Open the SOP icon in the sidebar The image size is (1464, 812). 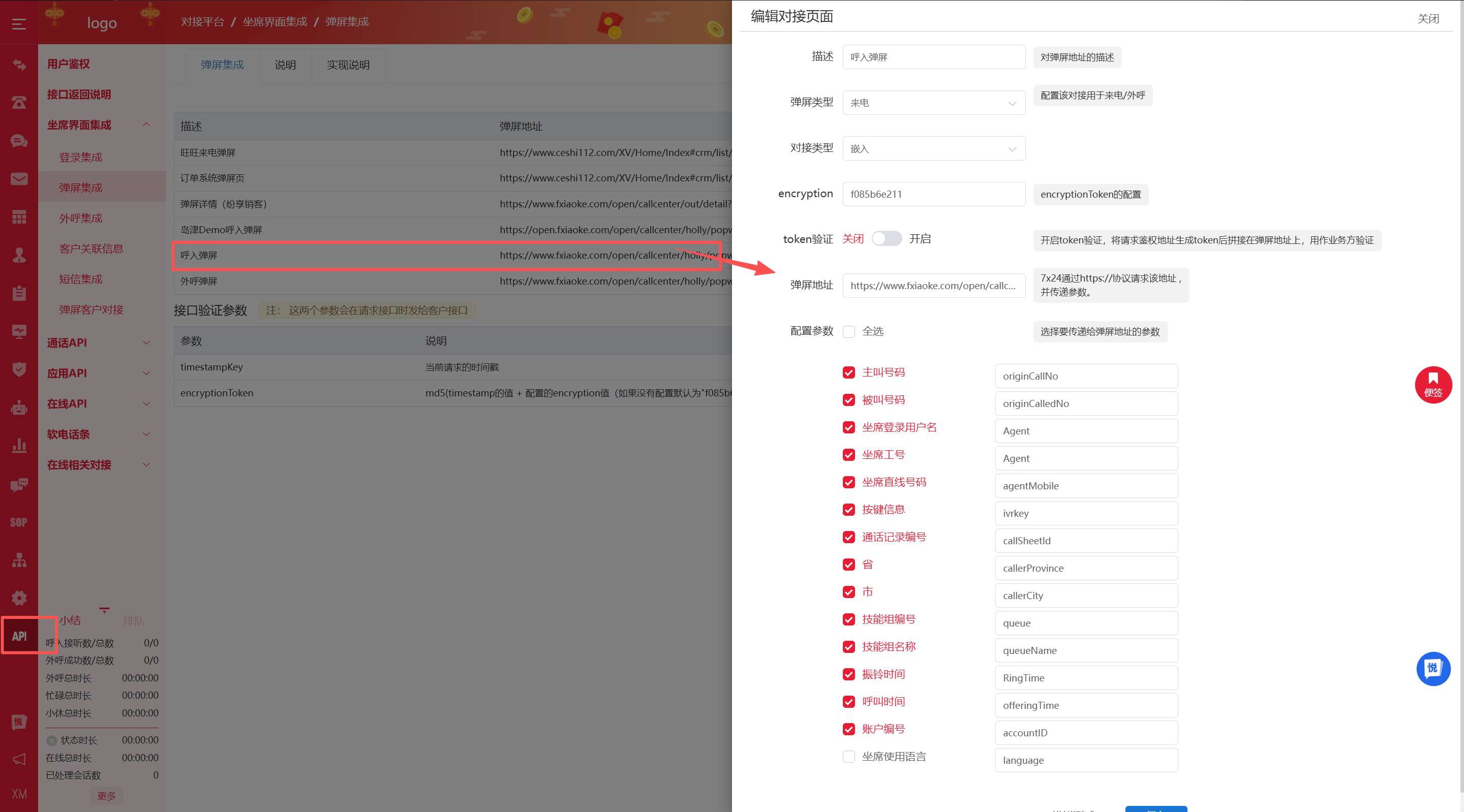click(x=19, y=522)
